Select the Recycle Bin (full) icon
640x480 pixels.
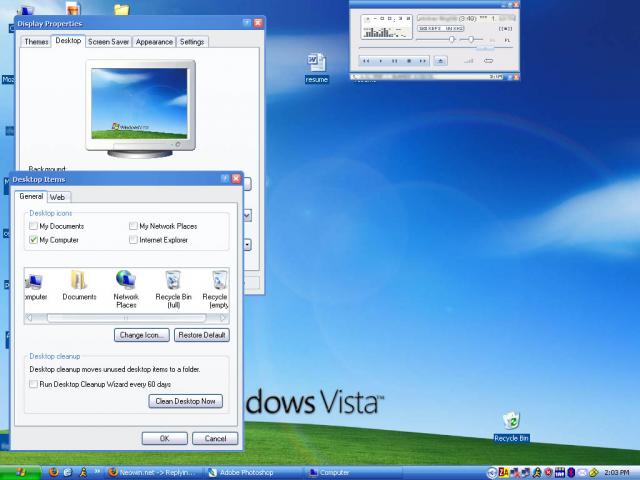pyautogui.click(x=173, y=281)
